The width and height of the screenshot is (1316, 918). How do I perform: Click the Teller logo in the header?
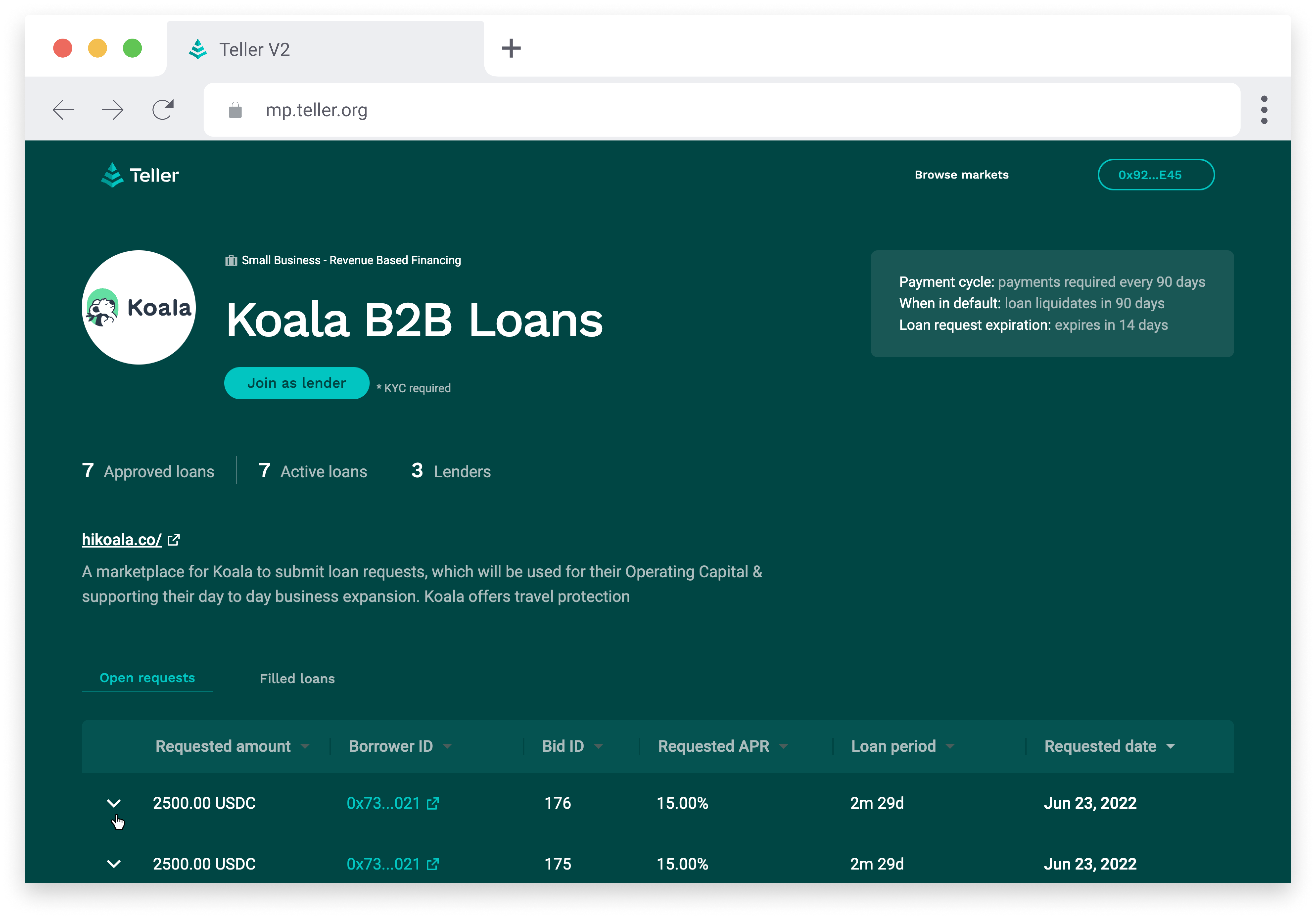coord(139,175)
